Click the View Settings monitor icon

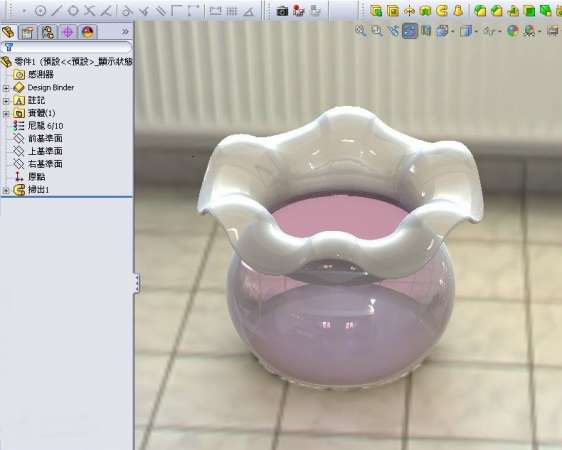click(553, 31)
